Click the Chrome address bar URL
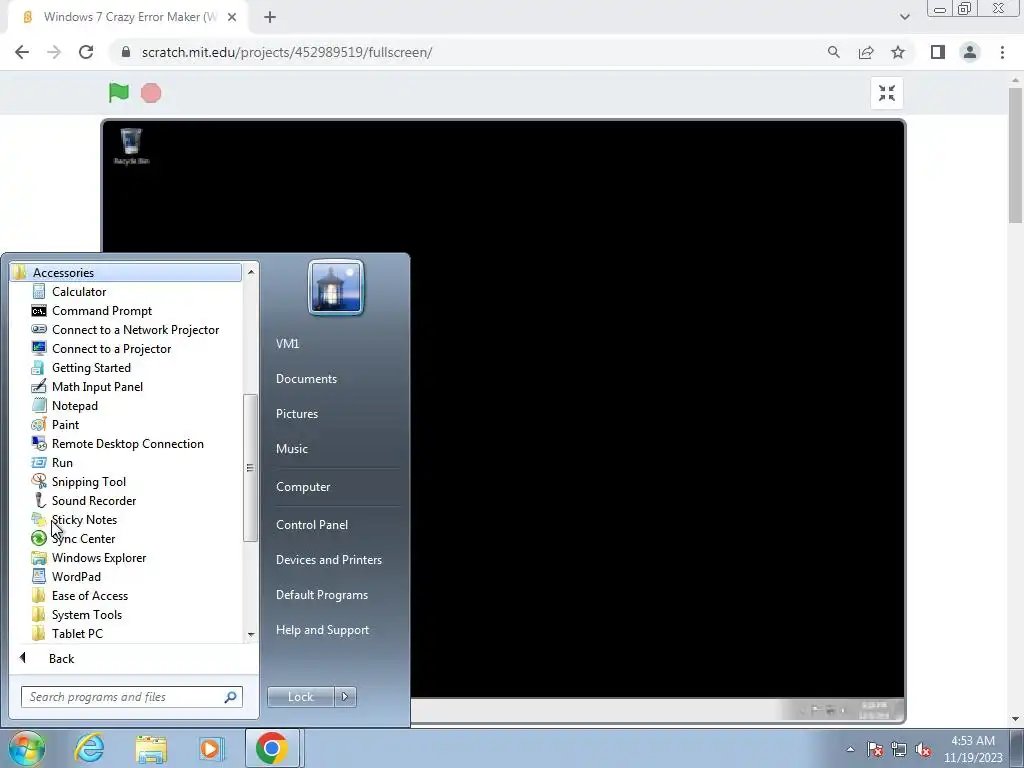The height and width of the screenshot is (768, 1024). (287, 52)
